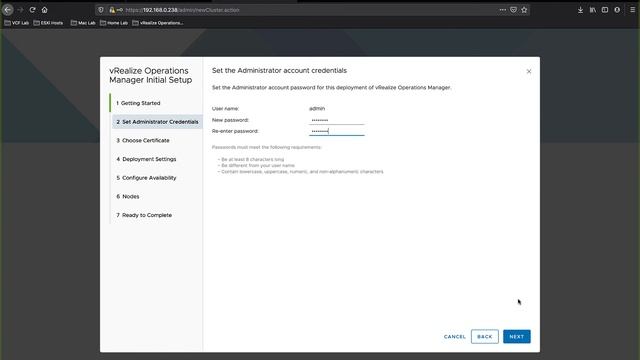
Task: Open the VCF Lab bookmark folder
Action: pyautogui.click(x=17, y=23)
